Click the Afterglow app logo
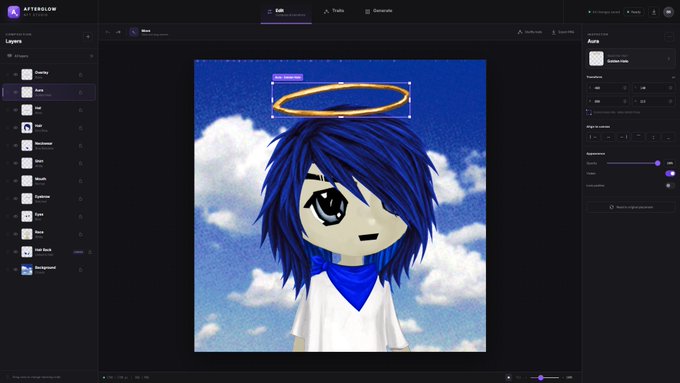The height and width of the screenshot is (383, 680). click(x=14, y=12)
